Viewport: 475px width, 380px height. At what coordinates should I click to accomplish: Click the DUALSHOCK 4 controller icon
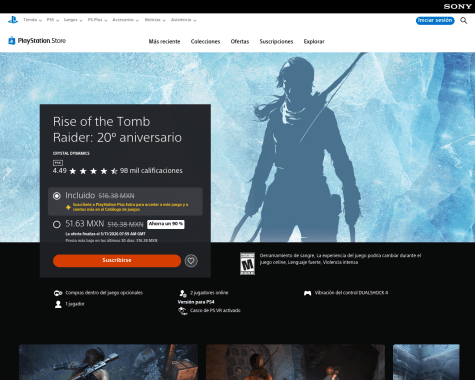point(307,293)
